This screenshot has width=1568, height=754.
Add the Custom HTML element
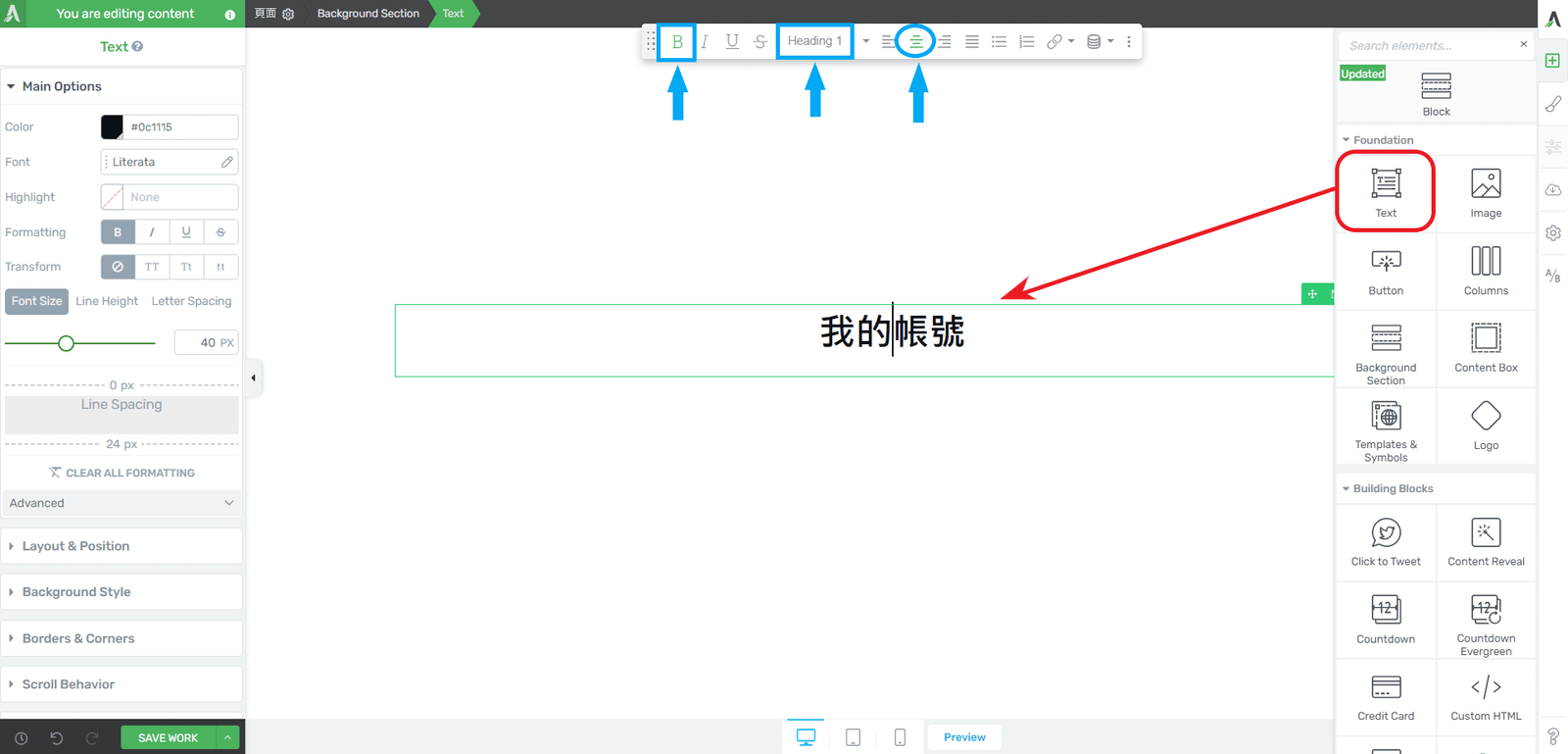click(x=1486, y=697)
